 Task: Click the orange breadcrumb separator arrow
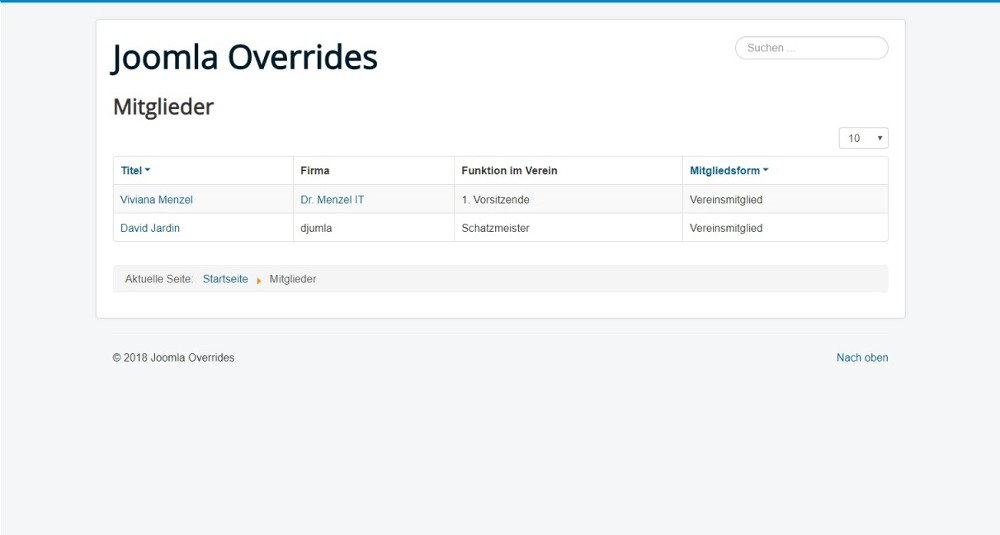(x=259, y=280)
